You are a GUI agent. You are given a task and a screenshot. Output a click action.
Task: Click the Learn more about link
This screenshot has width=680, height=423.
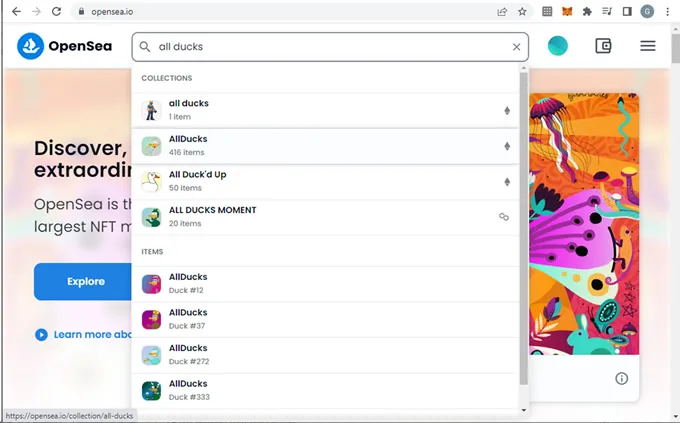[85, 335]
